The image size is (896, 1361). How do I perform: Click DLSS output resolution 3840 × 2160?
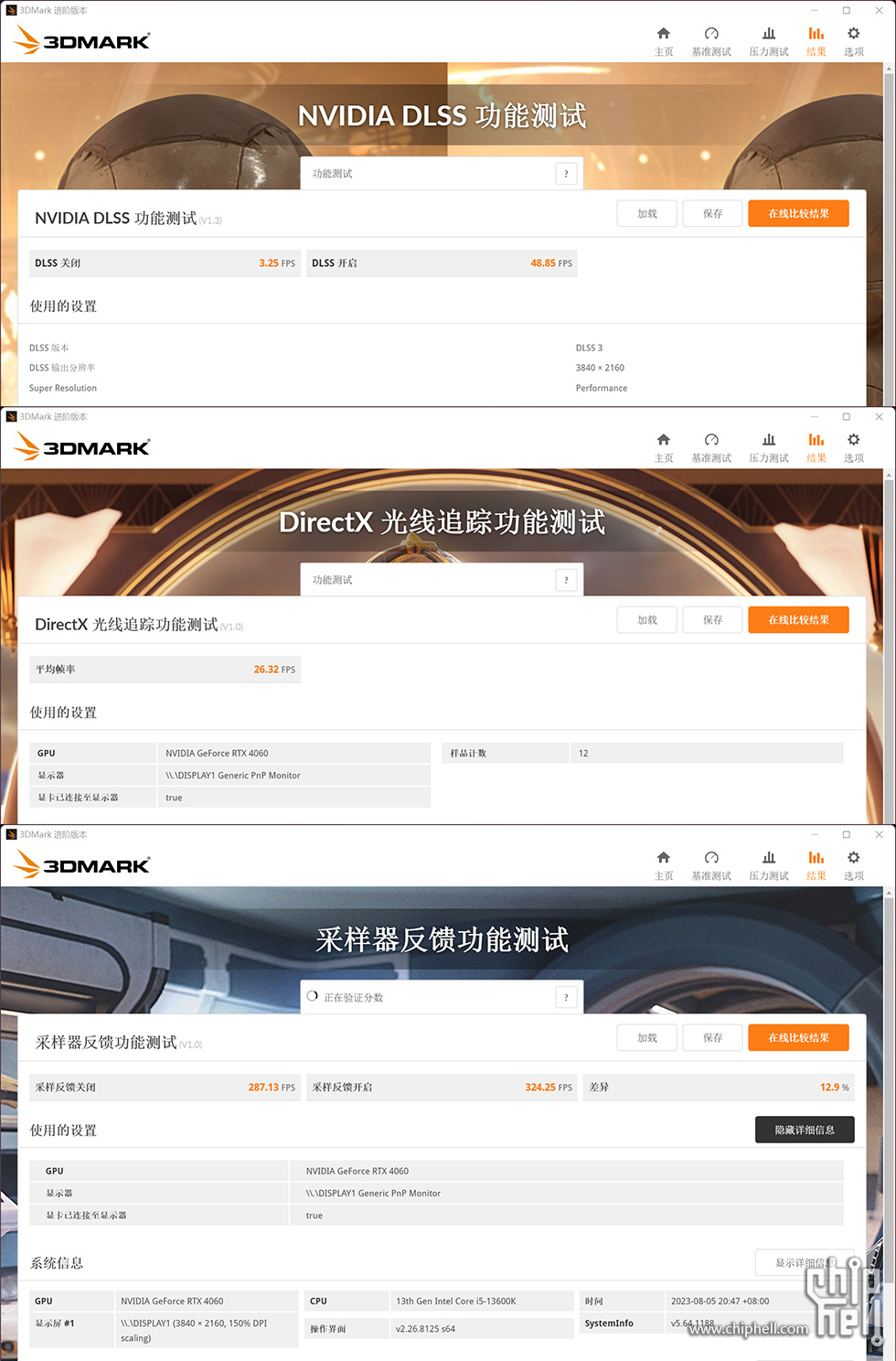tap(600, 368)
